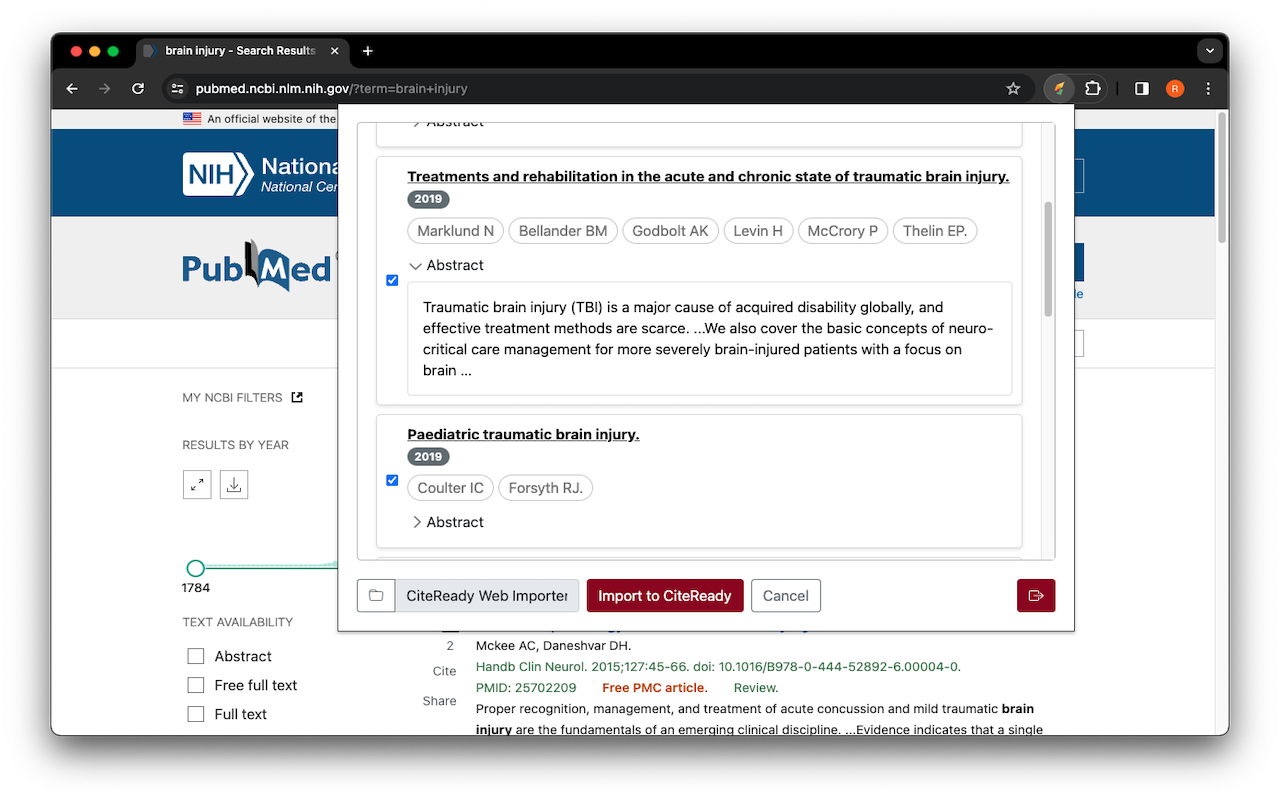1280x800 pixels.
Task: Select the Marklund N author chip
Action: (456, 231)
